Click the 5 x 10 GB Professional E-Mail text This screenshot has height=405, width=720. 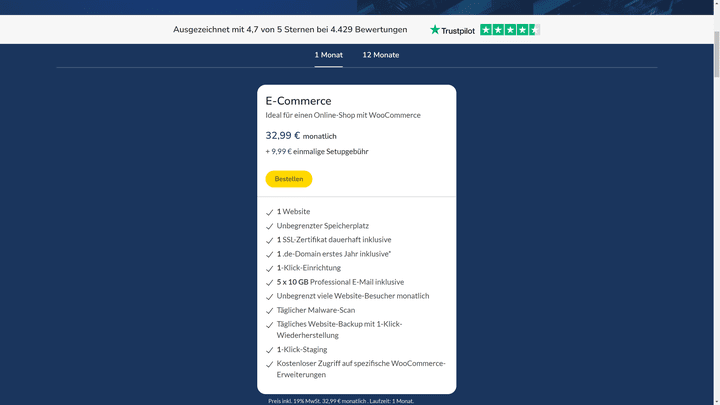340,282
